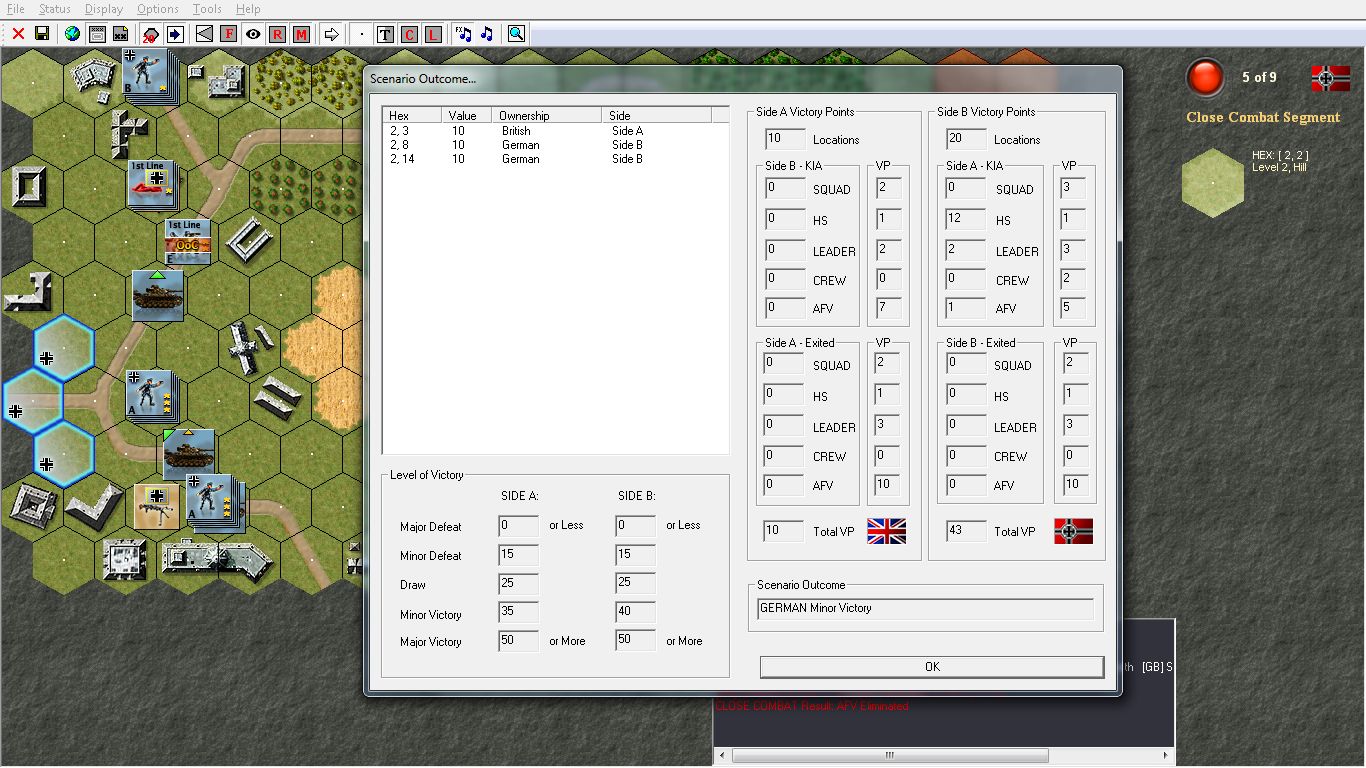Select the tank with plain green triangle marker
The image size is (1366, 768).
point(158,295)
